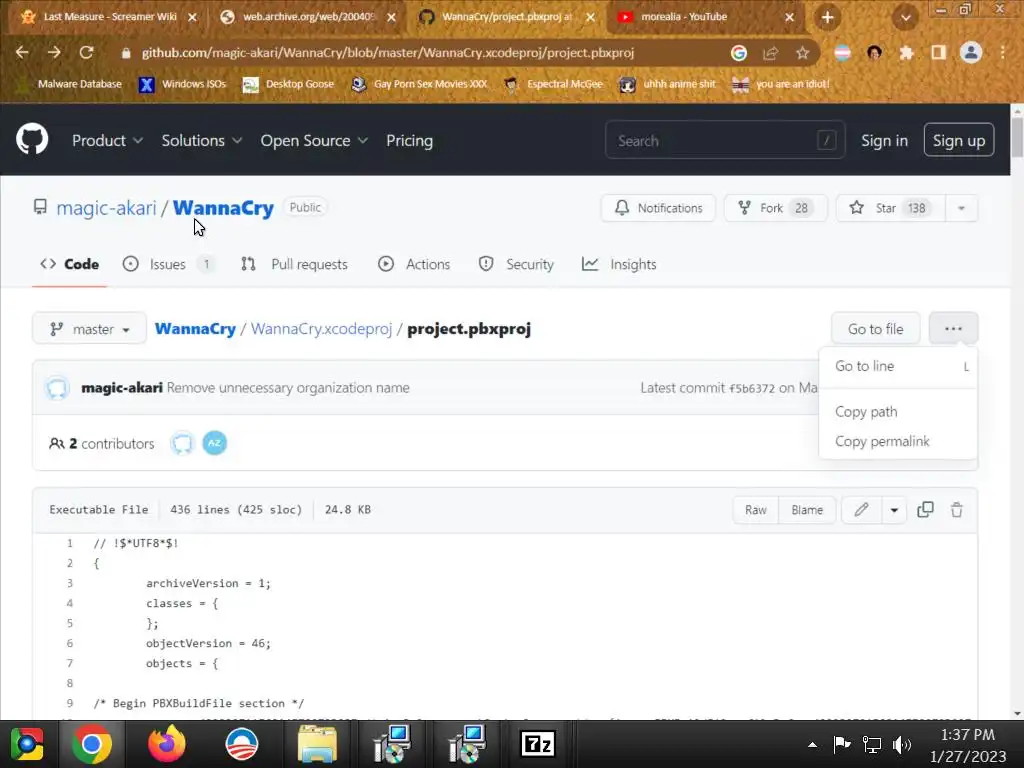
Task: Open the Security tab
Action: (516, 264)
